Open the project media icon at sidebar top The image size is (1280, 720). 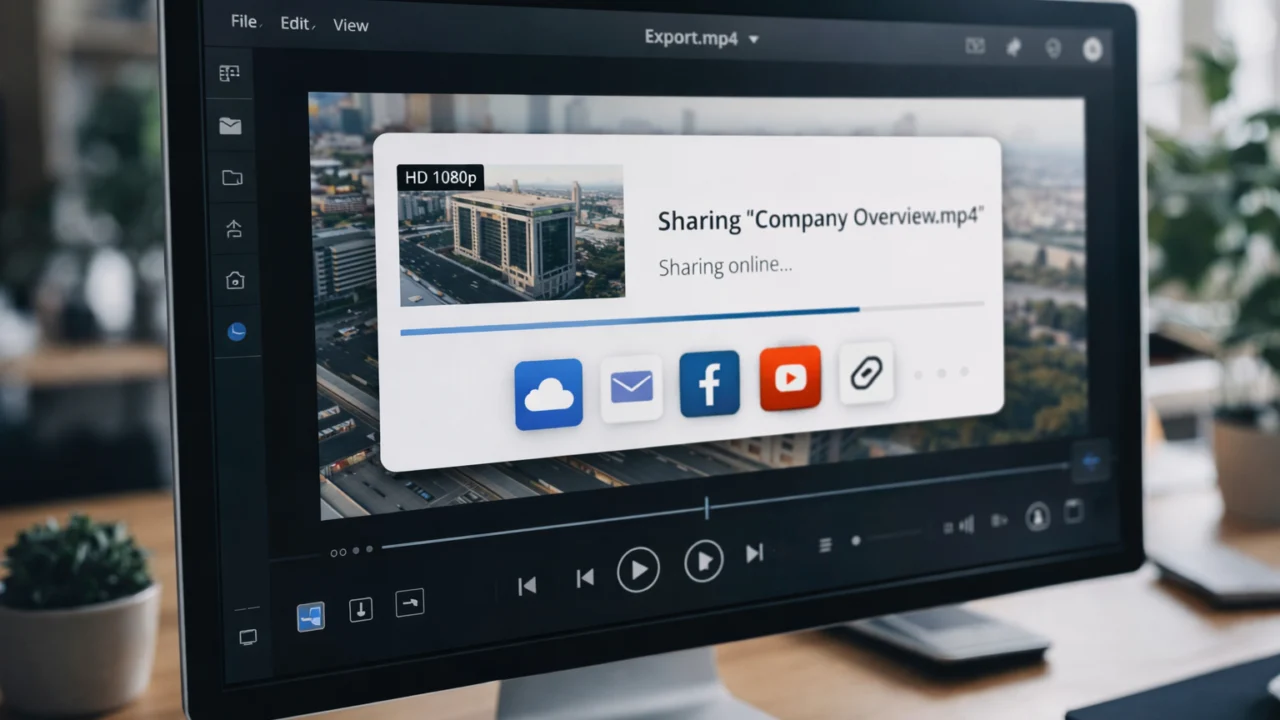pyautogui.click(x=229, y=73)
